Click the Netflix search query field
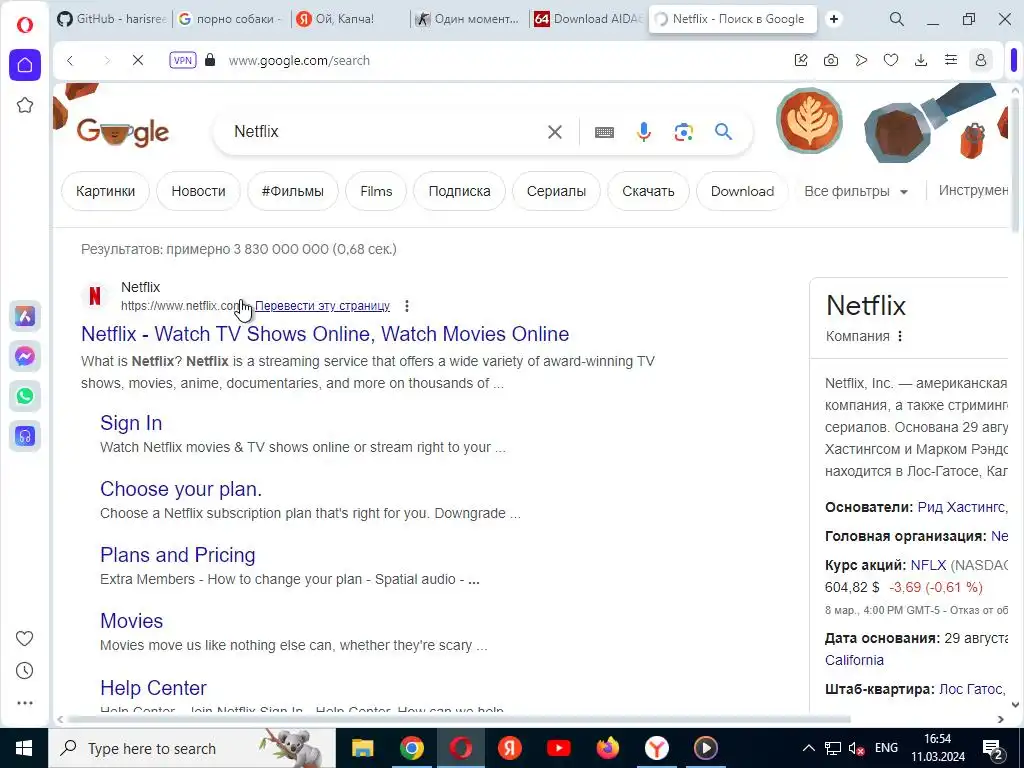The height and width of the screenshot is (768, 1024). pos(385,131)
